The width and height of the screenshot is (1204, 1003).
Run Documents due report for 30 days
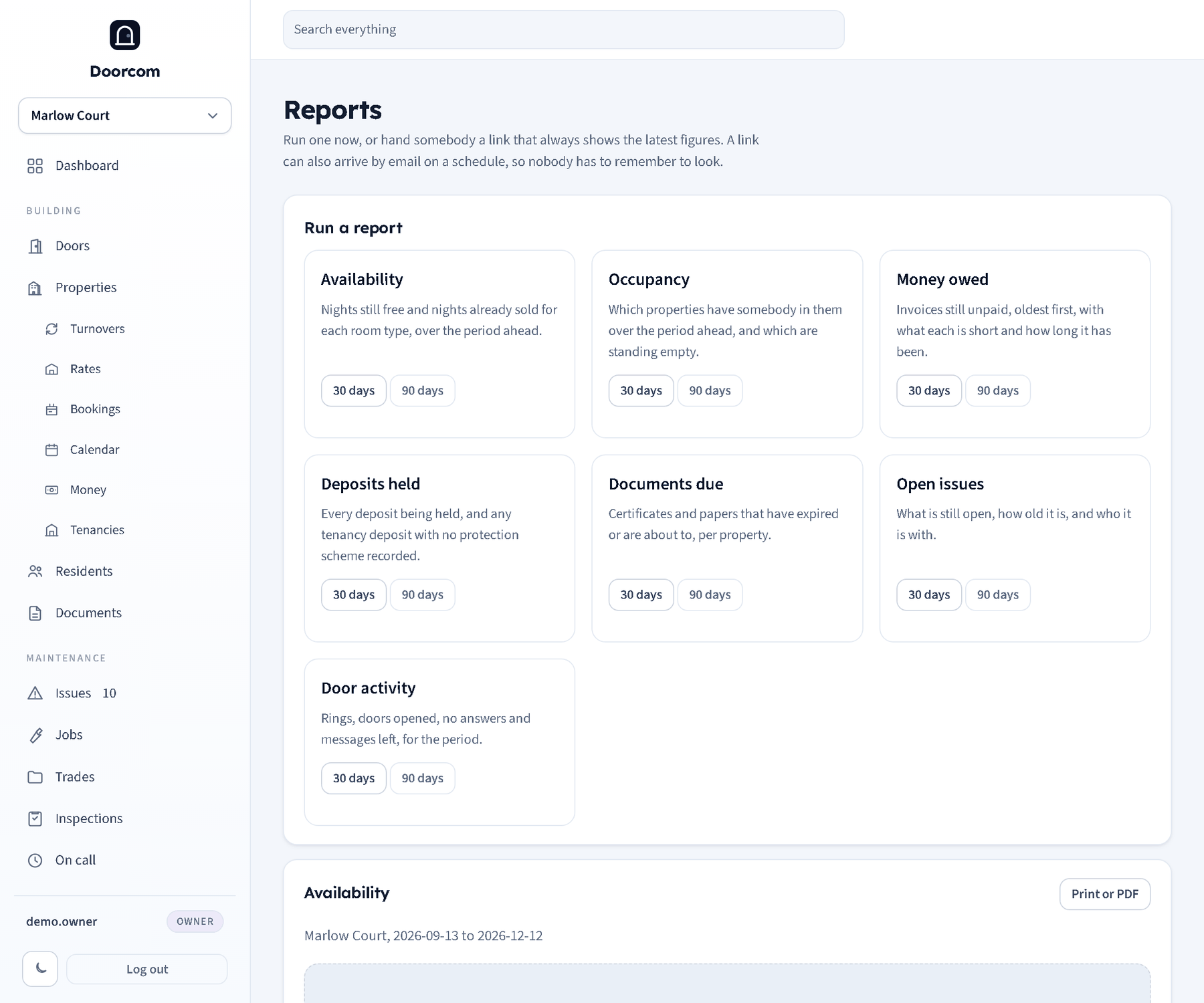641,595
